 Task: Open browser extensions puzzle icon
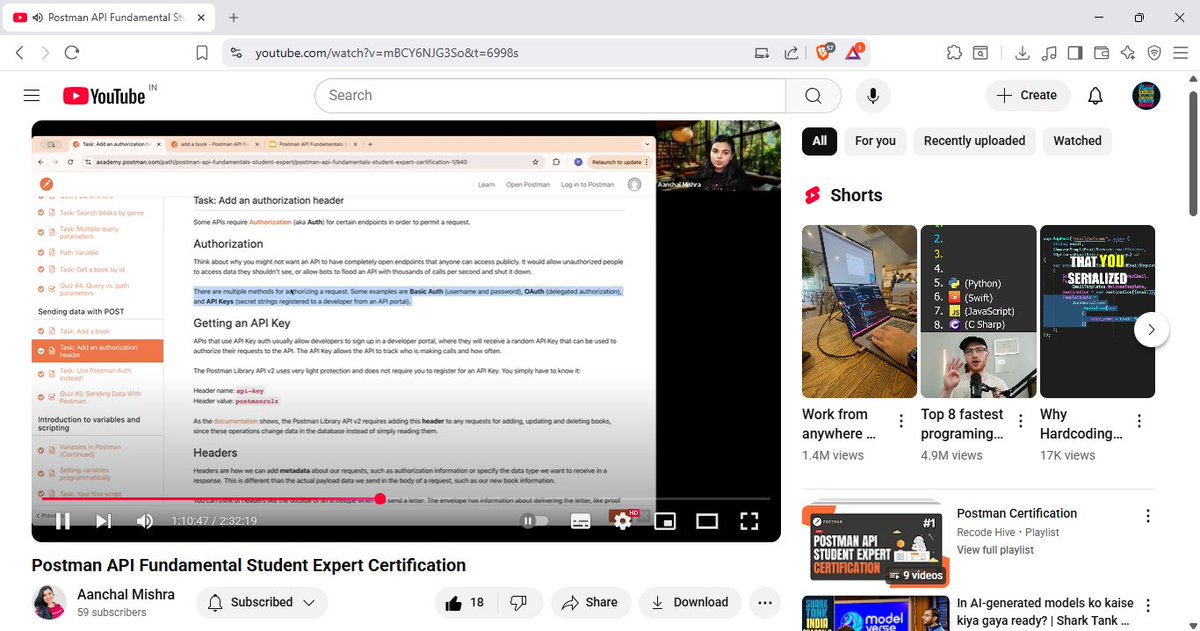(954, 53)
